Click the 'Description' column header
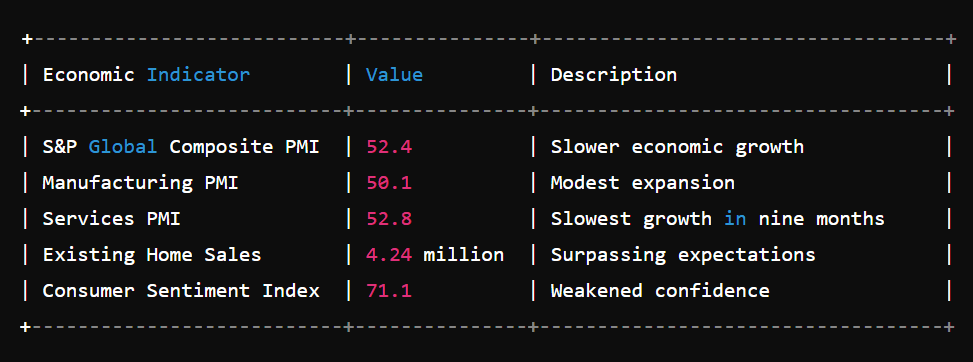This screenshot has width=973, height=362. (x=614, y=76)
